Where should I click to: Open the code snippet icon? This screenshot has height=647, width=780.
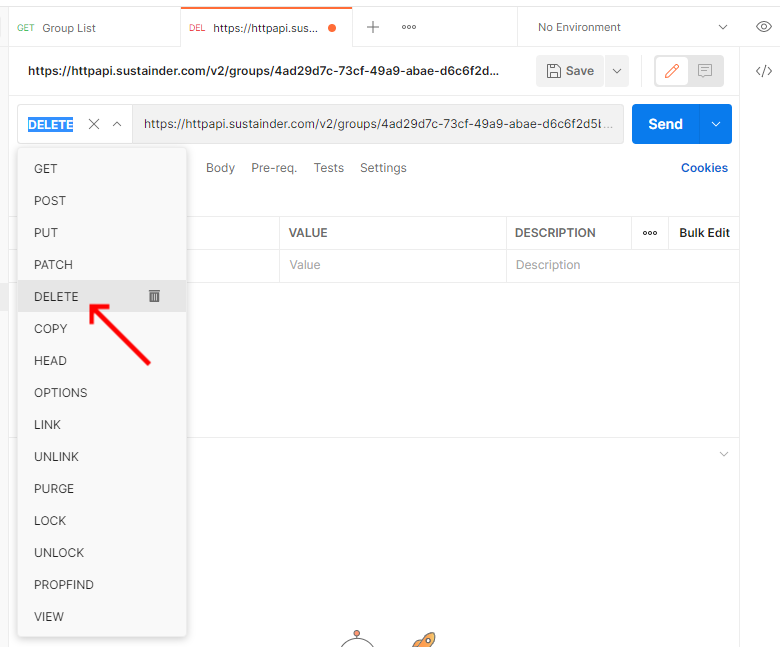(763, 71)
